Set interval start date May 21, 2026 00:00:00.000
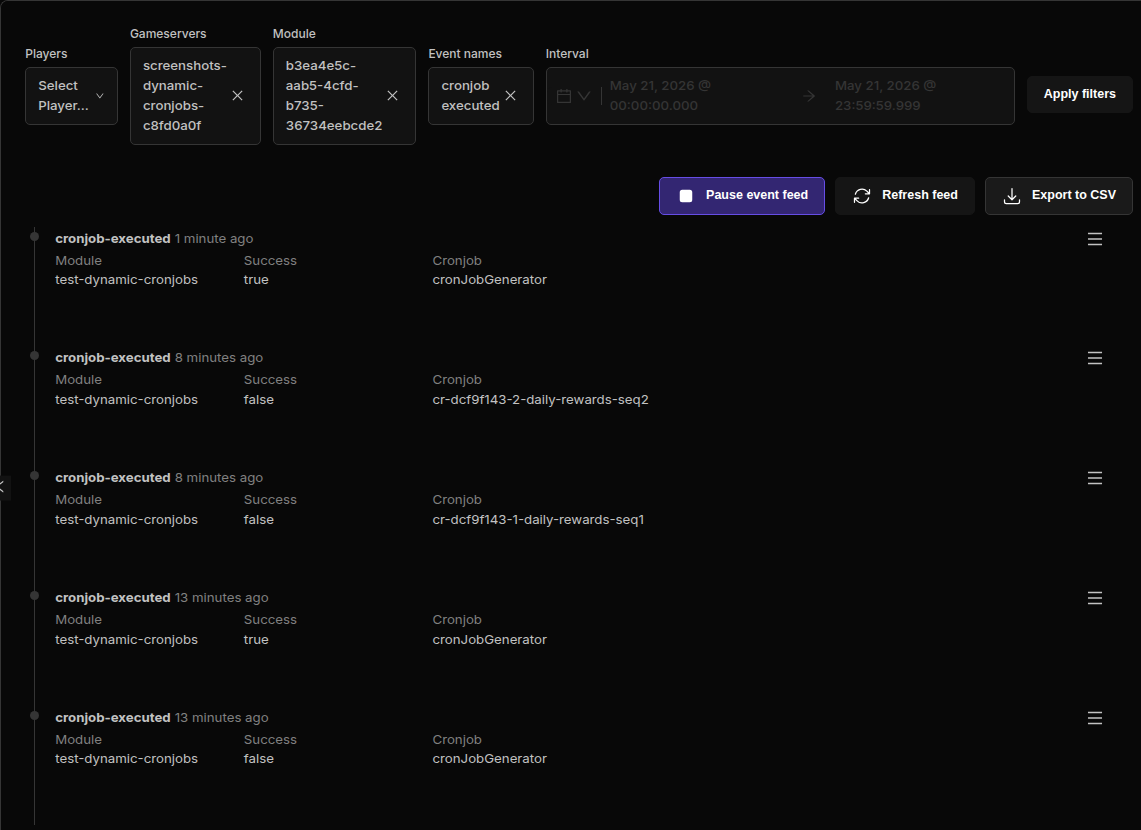The image size is (1141, 830). [660, 96]
